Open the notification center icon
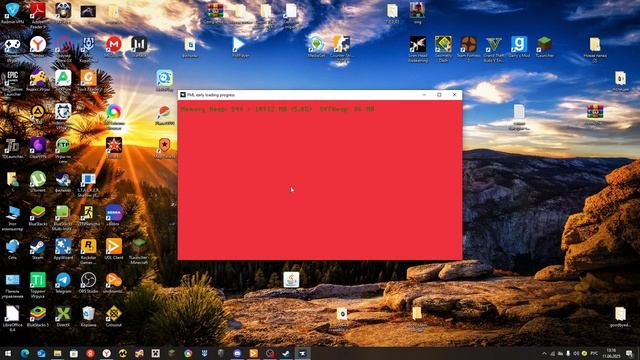Screen dimensions: 640x360 pos(629,353)
